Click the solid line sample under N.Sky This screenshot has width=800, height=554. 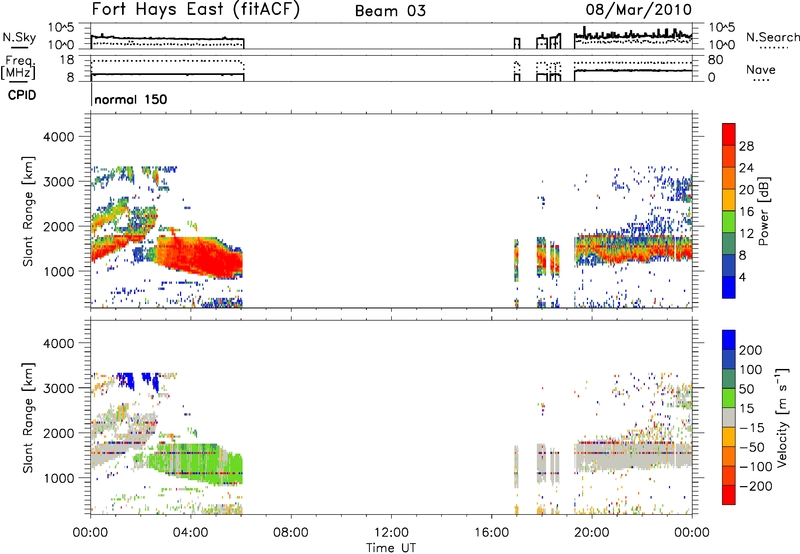(x=19, y=47)
